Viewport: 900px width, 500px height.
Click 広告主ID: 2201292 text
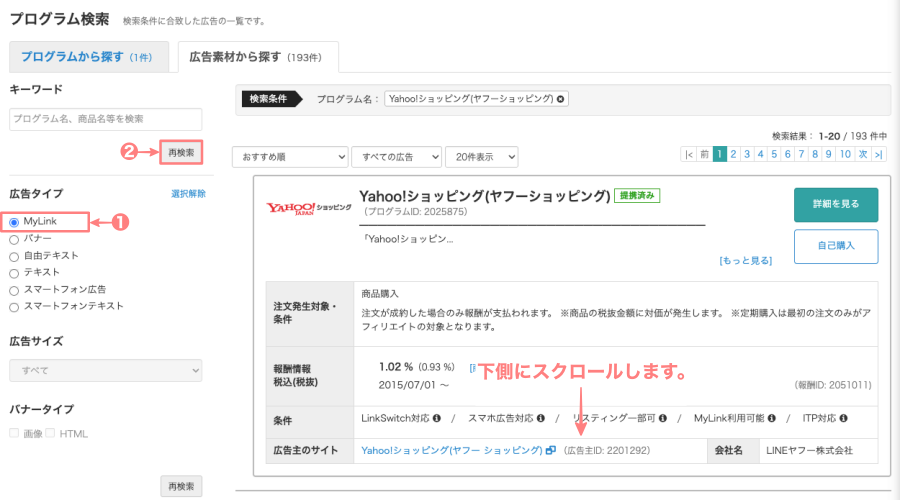click(x=607, y=451)
